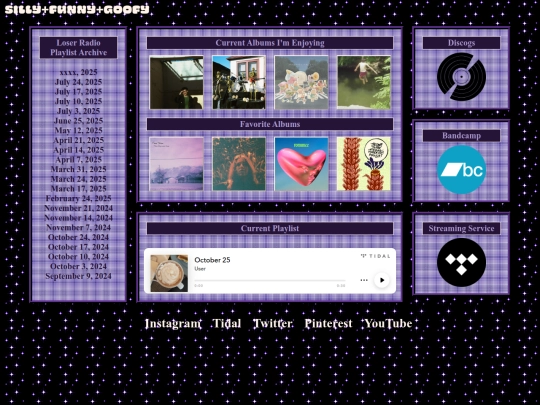Open the April 7, 2025 playlist

coord(79,159)
